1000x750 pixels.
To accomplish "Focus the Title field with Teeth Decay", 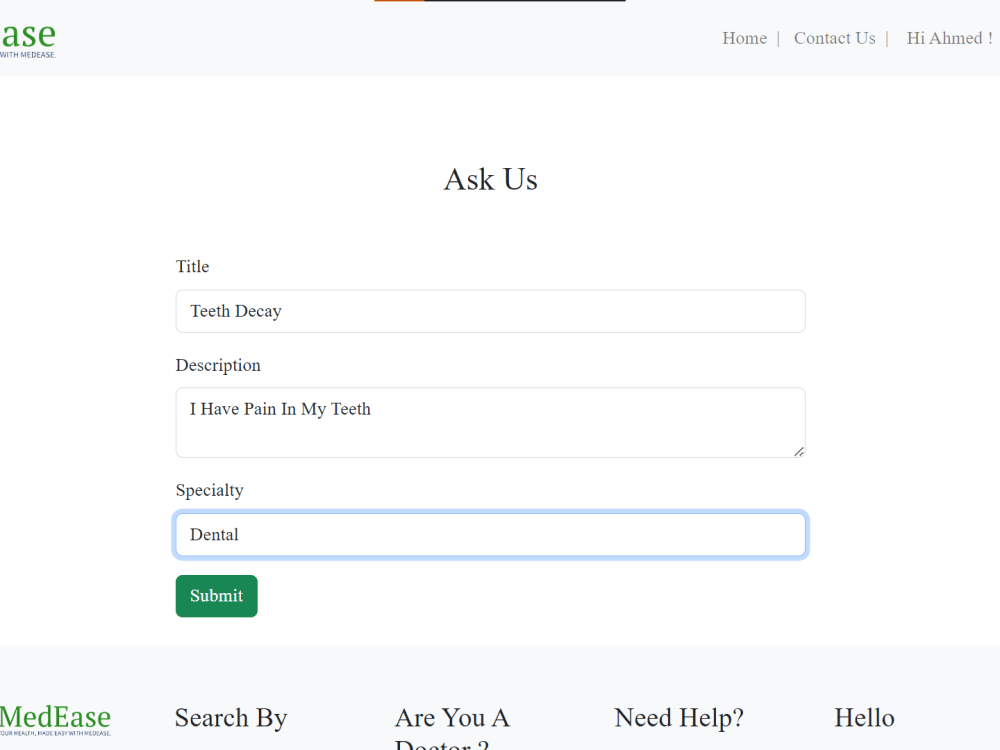I will point(490,311).
